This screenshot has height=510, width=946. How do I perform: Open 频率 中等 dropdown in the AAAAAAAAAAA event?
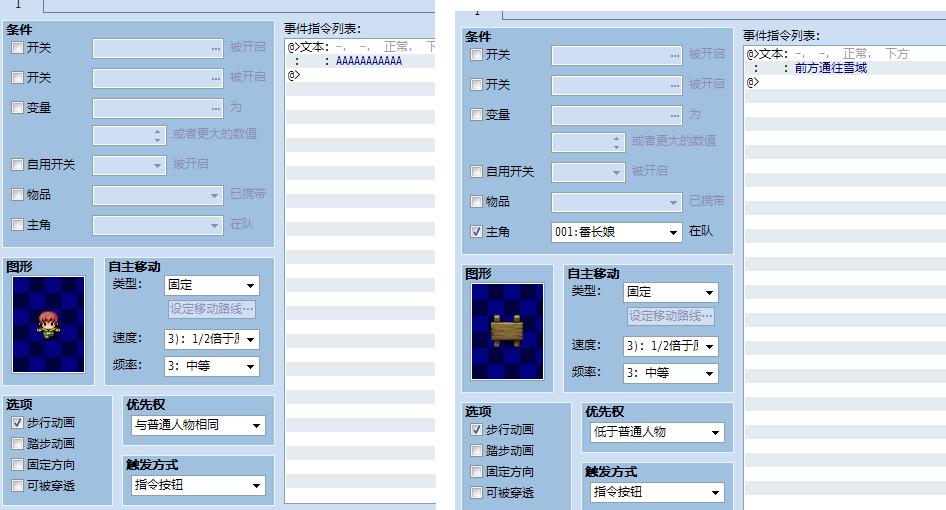coord(212,366)
